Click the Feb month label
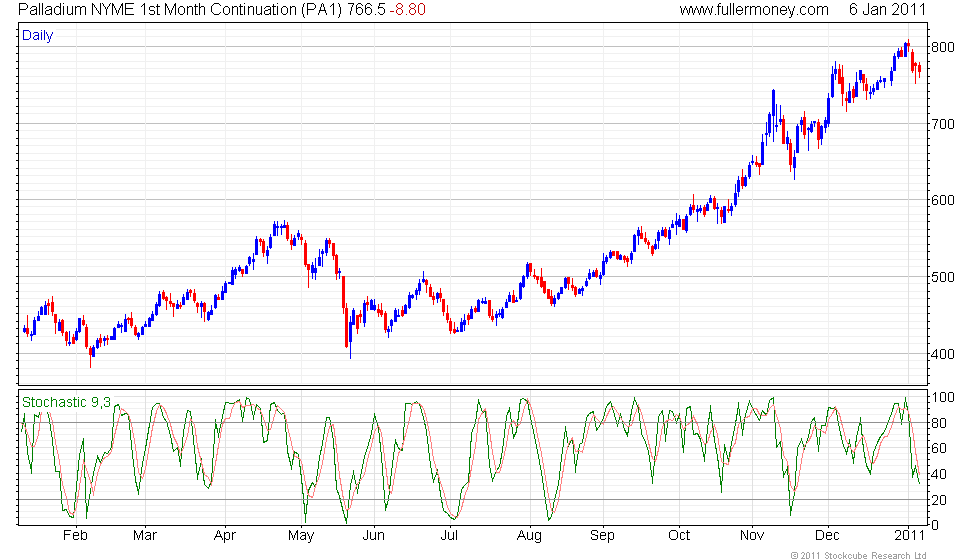 (76, 536)
